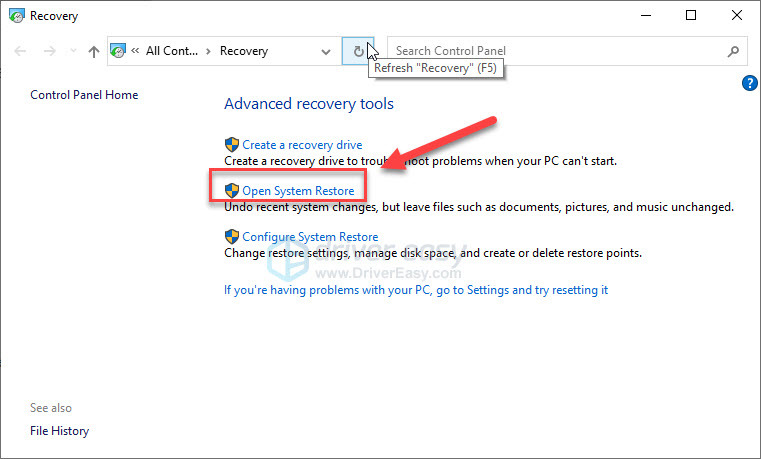Viewport: 761px width, 459px height.
Task: Open the All Cont... breadcrumb
Action: click(x=172, y=51)
